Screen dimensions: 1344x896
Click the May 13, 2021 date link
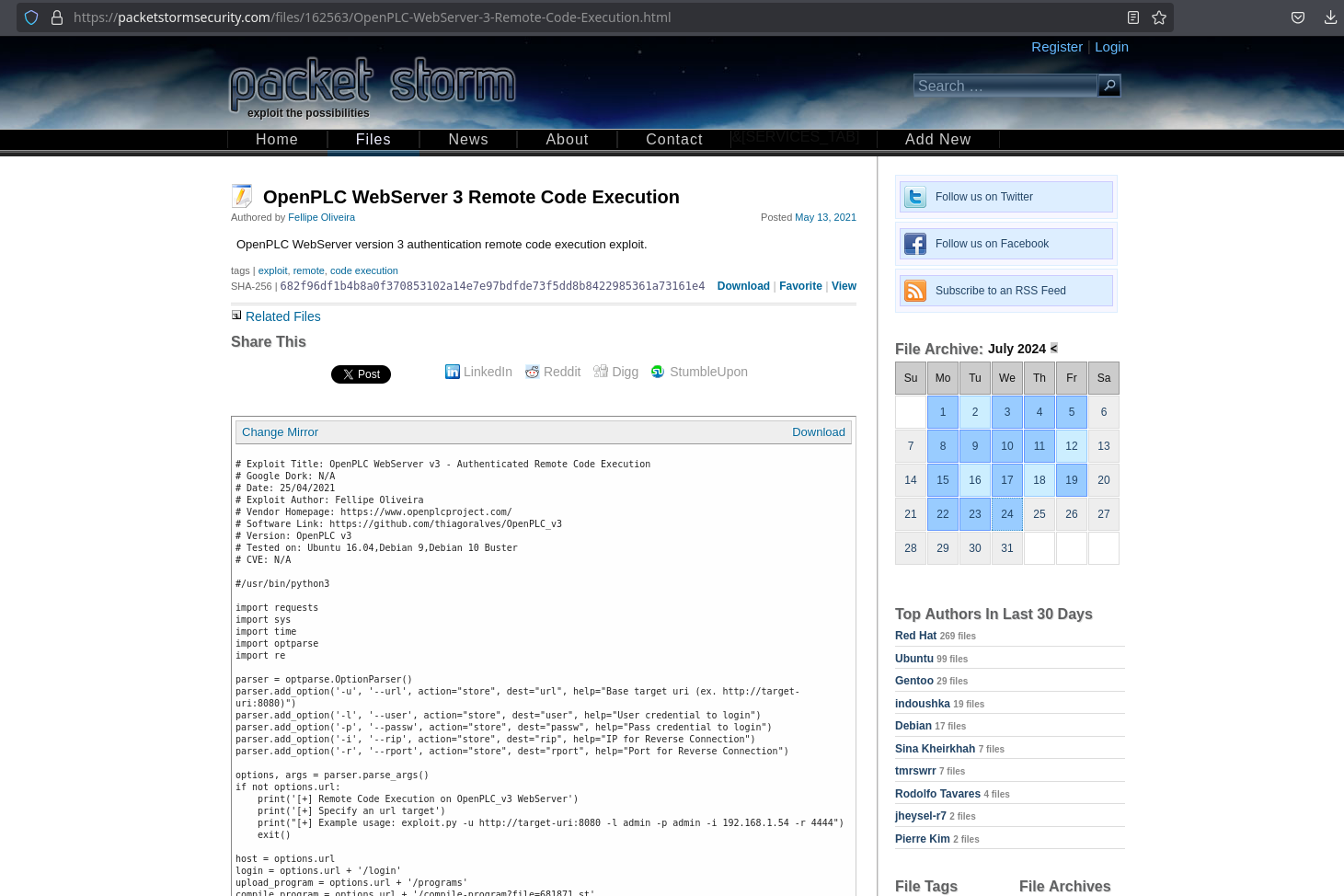pos(825,217)
